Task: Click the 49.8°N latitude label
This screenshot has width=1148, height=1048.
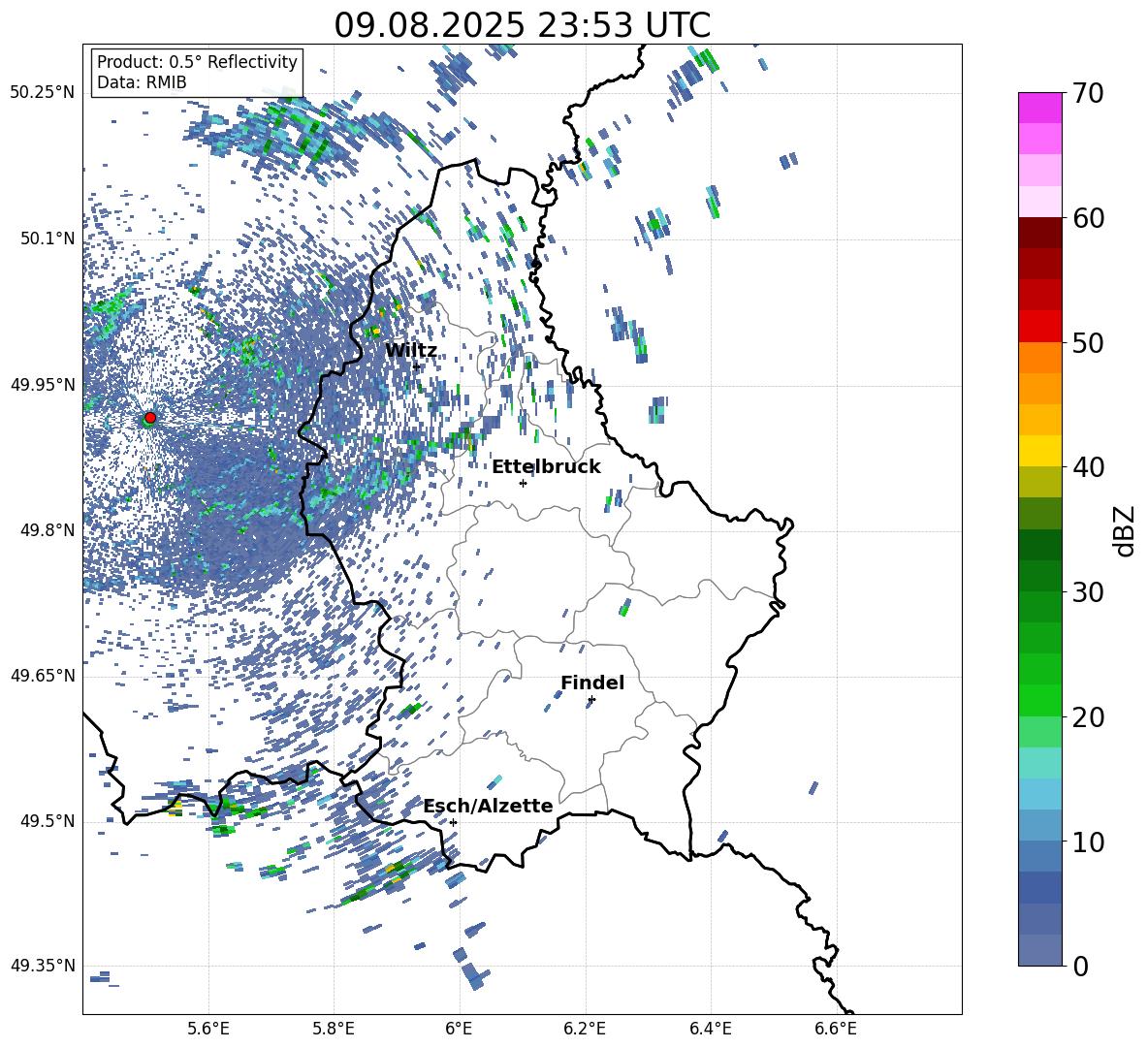Action: pyautogui.click(x=47, y=530)
